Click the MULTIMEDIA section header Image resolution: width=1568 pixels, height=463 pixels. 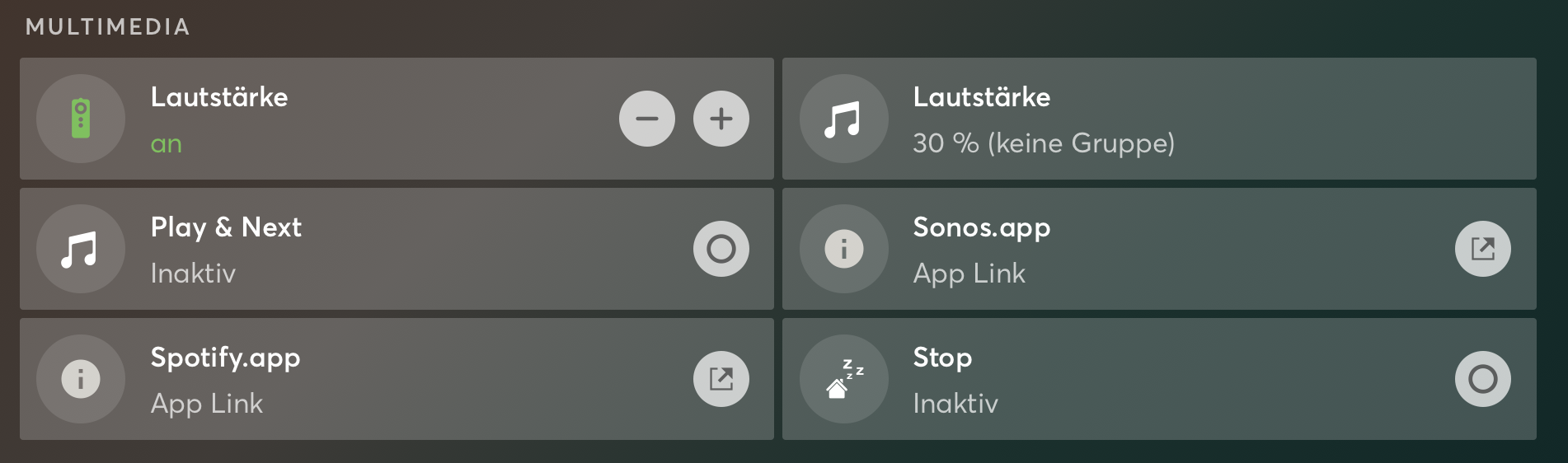108,27
